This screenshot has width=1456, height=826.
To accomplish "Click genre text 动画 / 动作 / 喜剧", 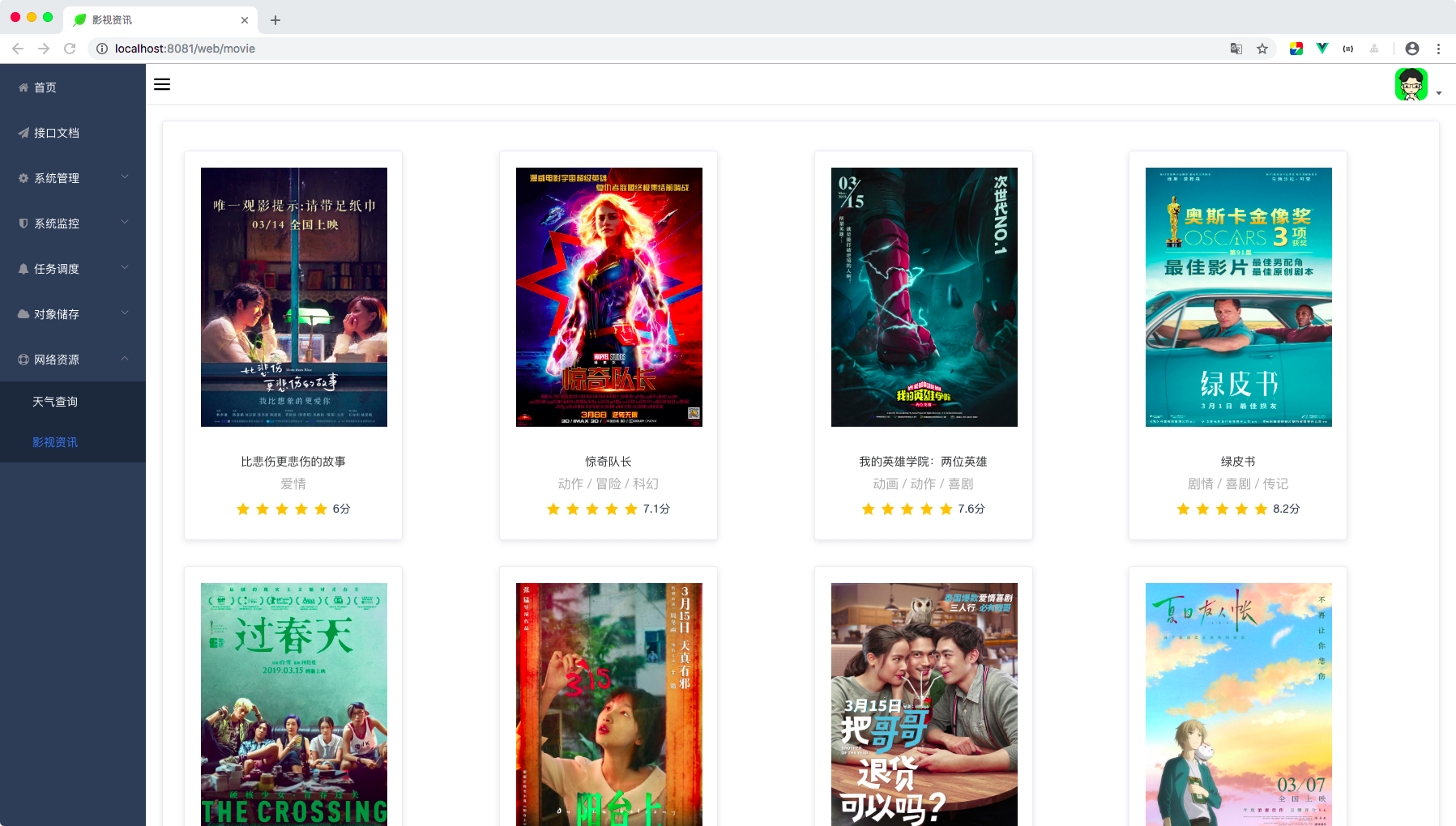I will click(924, 483).
